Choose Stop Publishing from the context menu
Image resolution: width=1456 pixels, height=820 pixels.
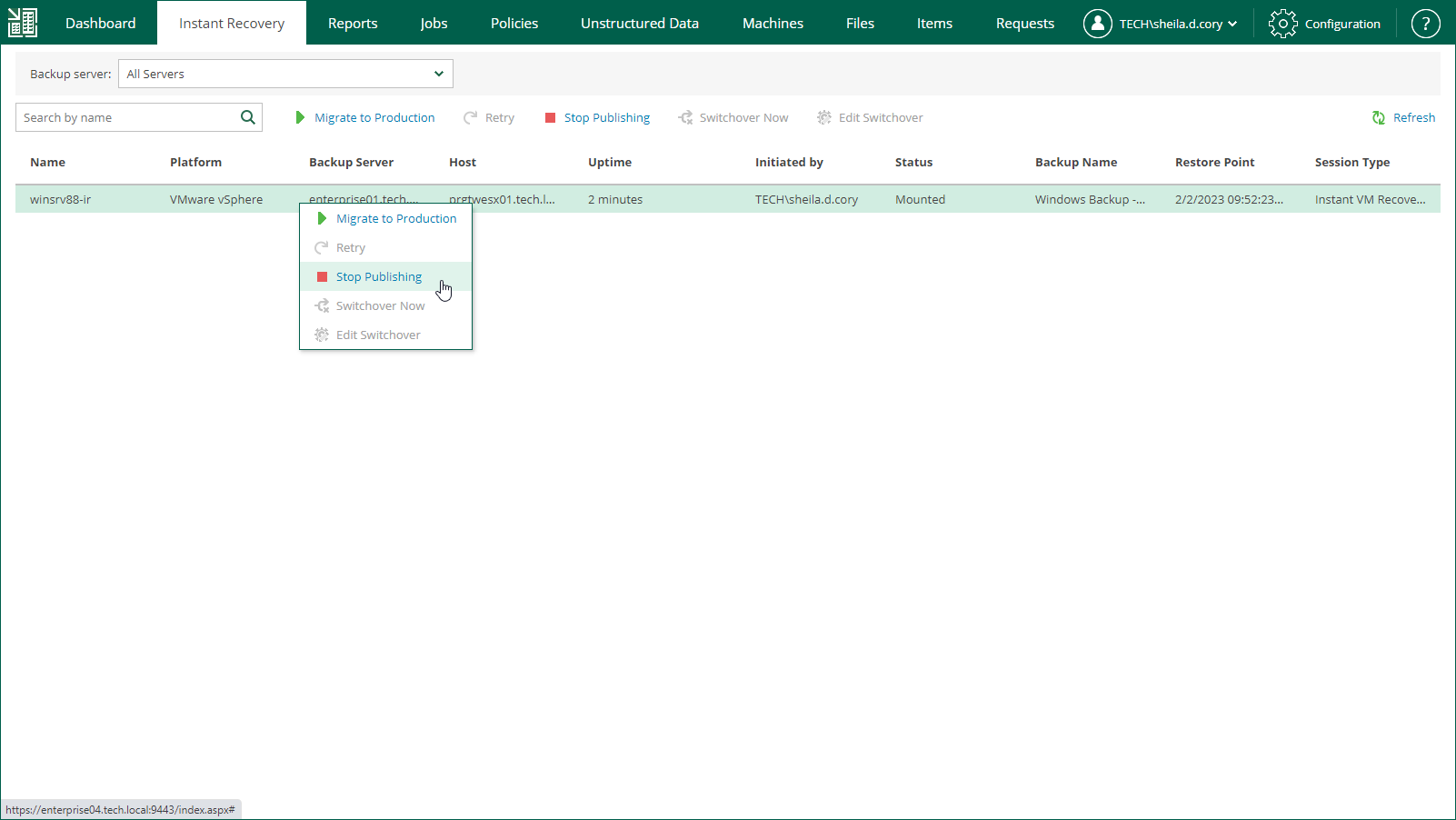click(379, 276)
